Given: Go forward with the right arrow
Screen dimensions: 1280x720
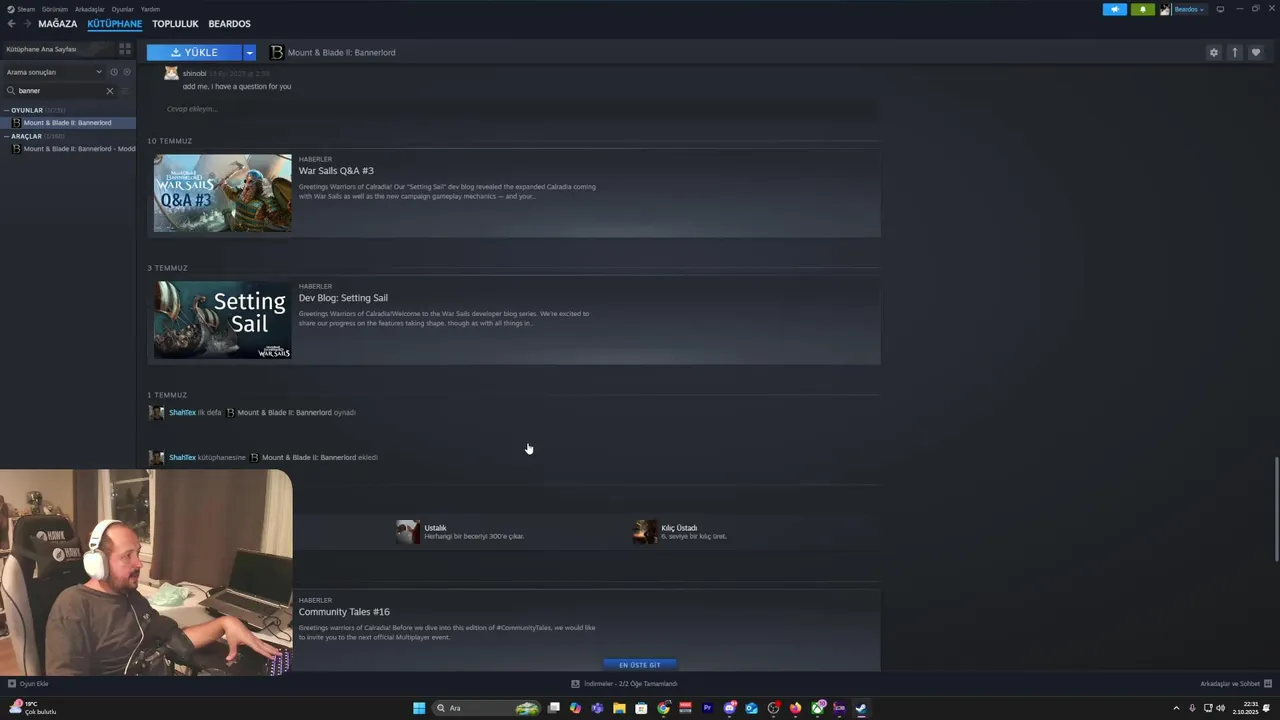Looking at the screenshot, I should point(26,23).
